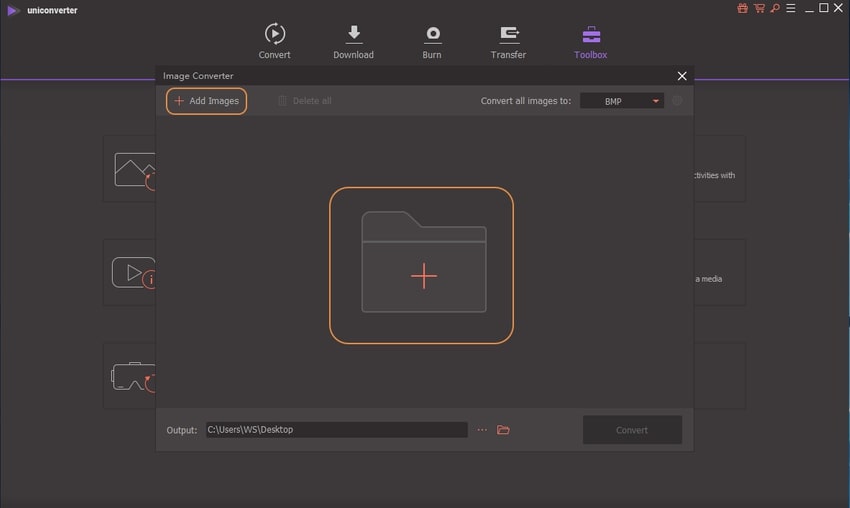Open the output folder icon

[x=503, y=430]
